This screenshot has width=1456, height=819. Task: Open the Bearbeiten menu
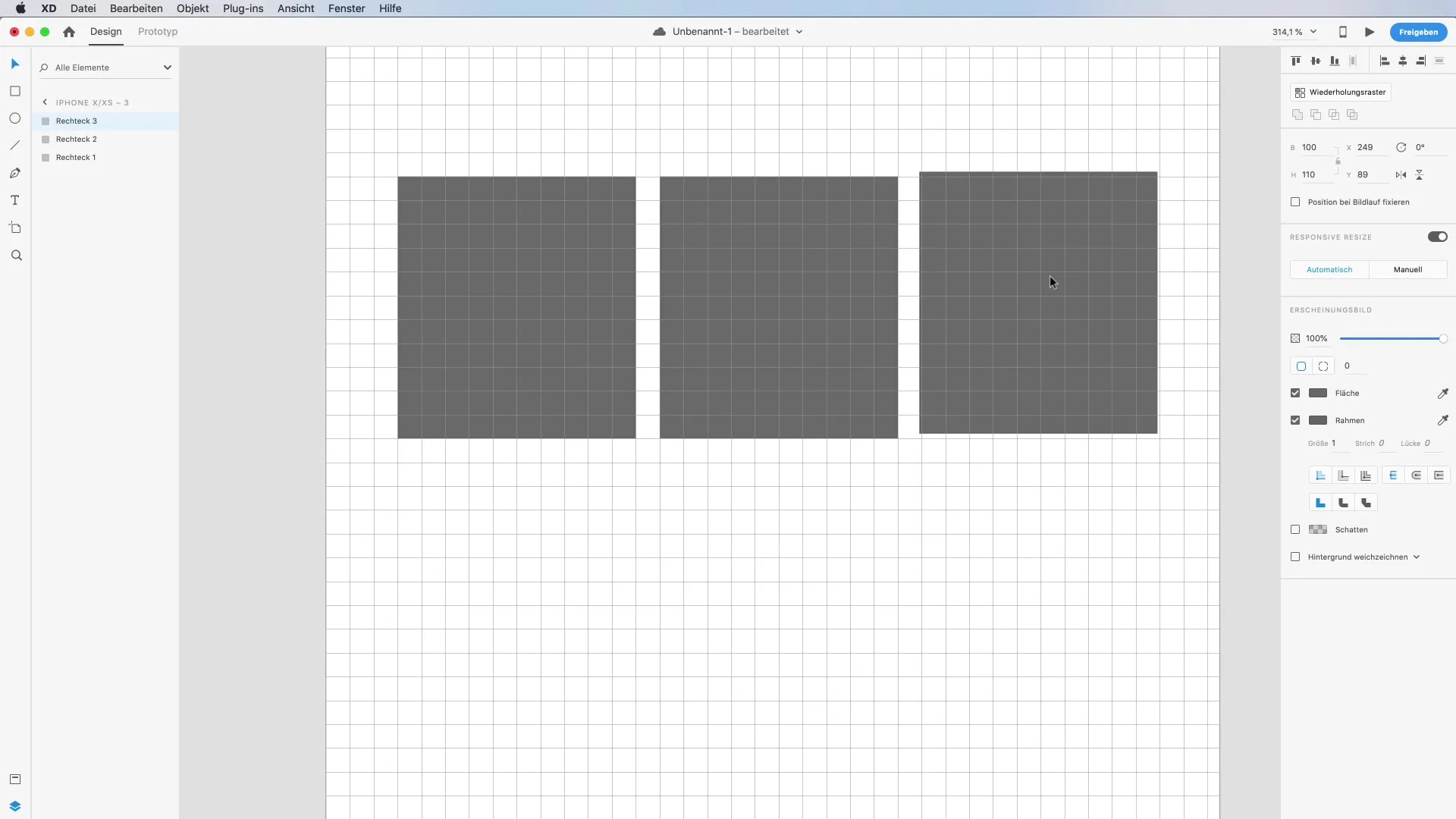click(136, 8)
